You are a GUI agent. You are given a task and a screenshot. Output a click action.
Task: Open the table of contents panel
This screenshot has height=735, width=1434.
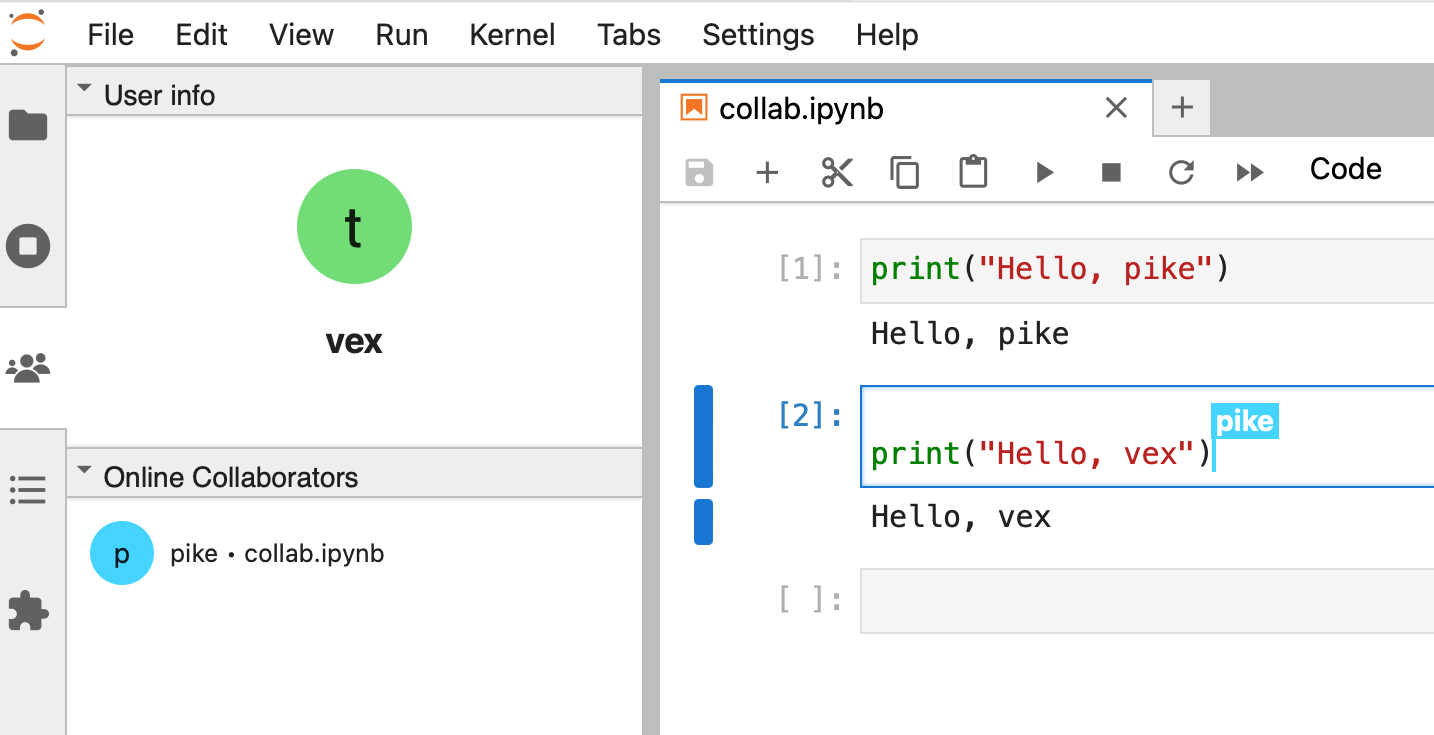(33, 489)
